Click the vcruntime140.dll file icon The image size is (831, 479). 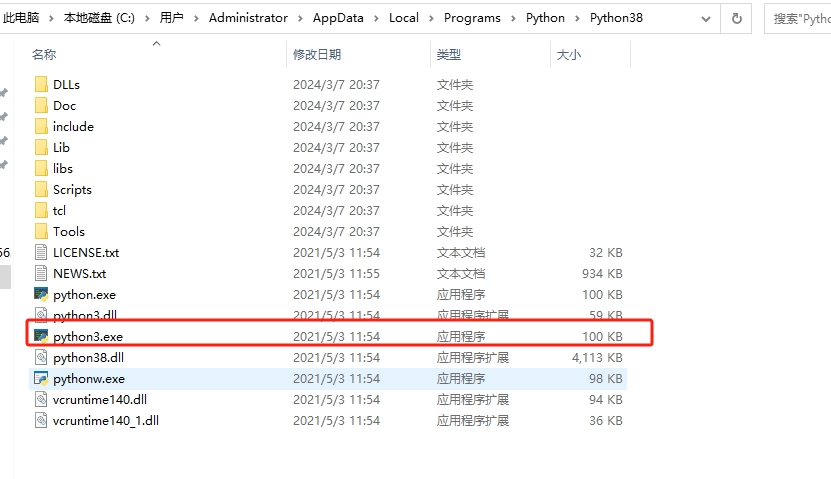pos(41,399)
